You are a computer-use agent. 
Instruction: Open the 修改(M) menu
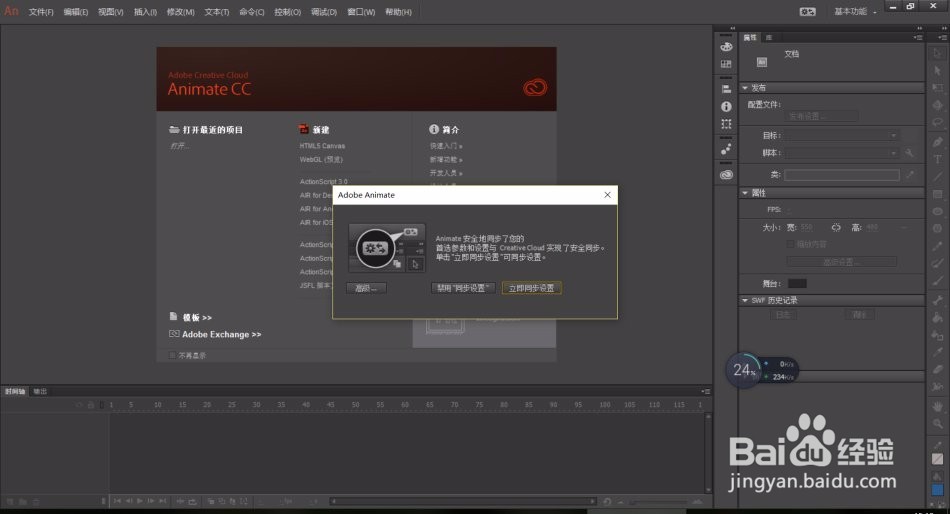[181, 12]
